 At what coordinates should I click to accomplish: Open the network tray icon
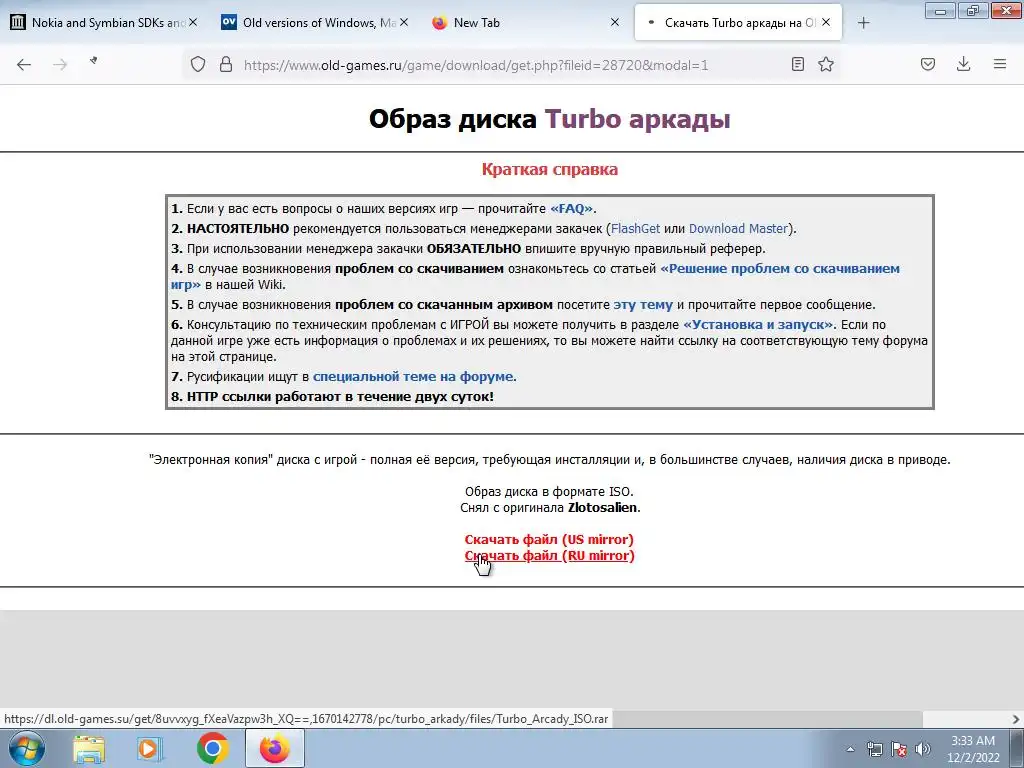pyautogui.click(x=874, y=749)
